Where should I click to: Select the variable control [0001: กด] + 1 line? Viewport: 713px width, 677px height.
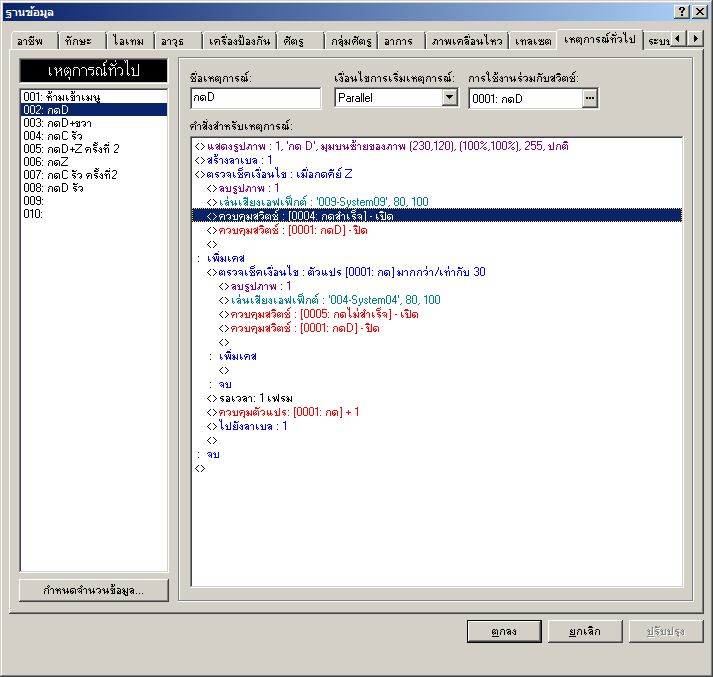[437, 412]
